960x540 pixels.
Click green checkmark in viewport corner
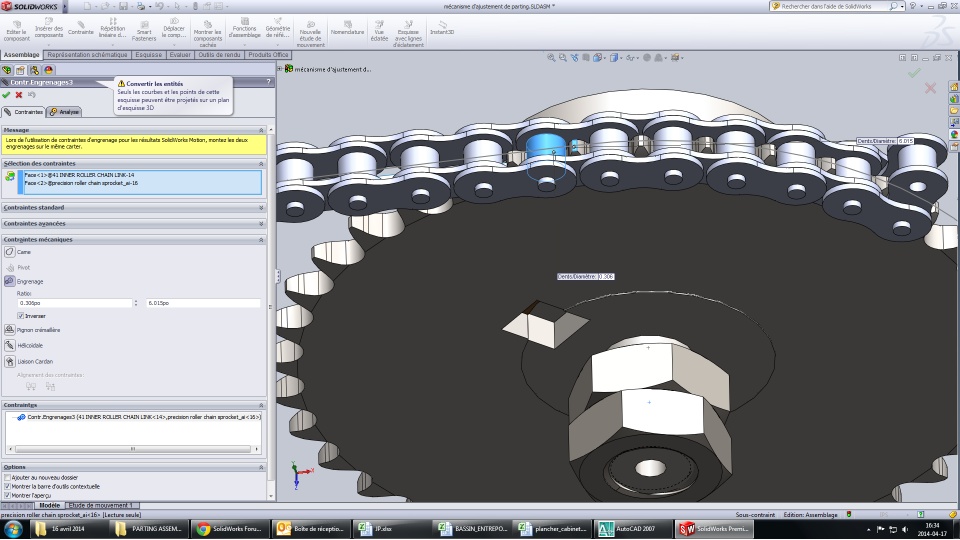(914, 73)
